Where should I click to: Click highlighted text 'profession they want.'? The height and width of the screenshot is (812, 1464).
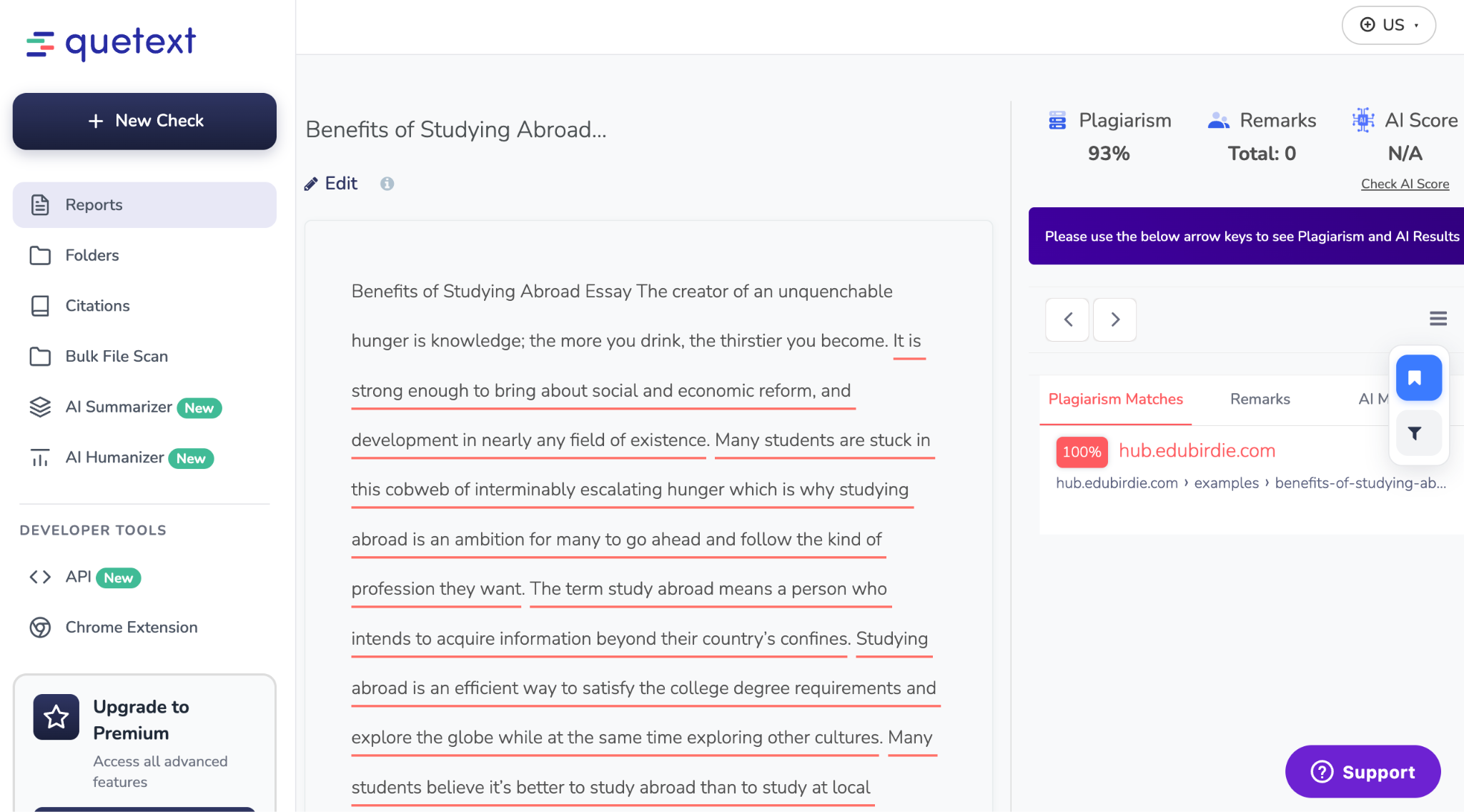(x=437, y=589)
